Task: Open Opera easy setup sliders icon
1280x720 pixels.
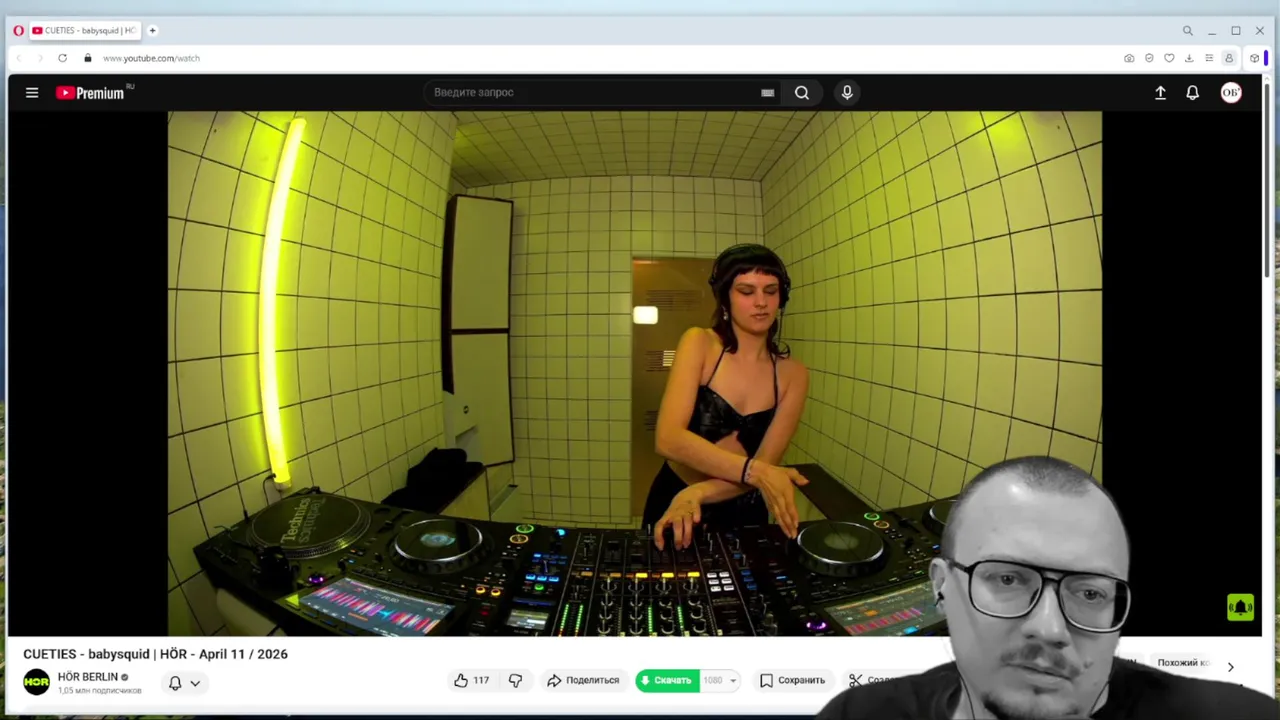Action: [x=1209, y=58]
